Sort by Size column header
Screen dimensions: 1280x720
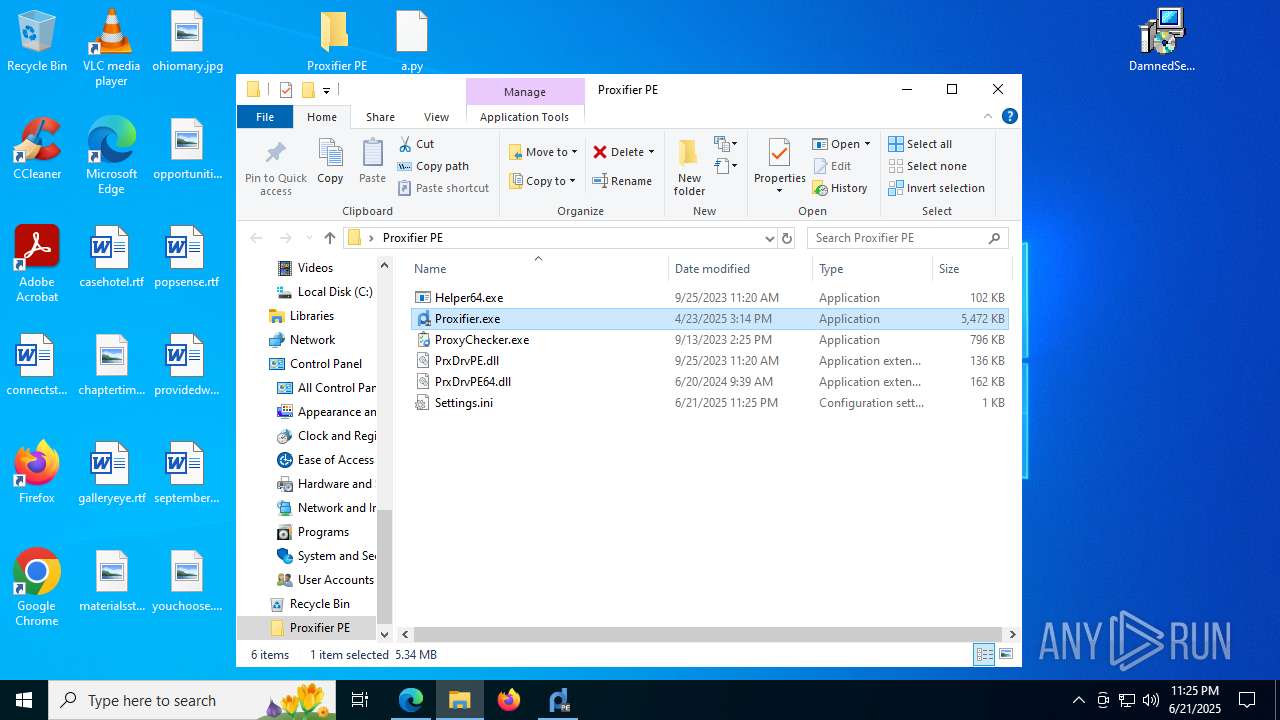click(972, 269)
